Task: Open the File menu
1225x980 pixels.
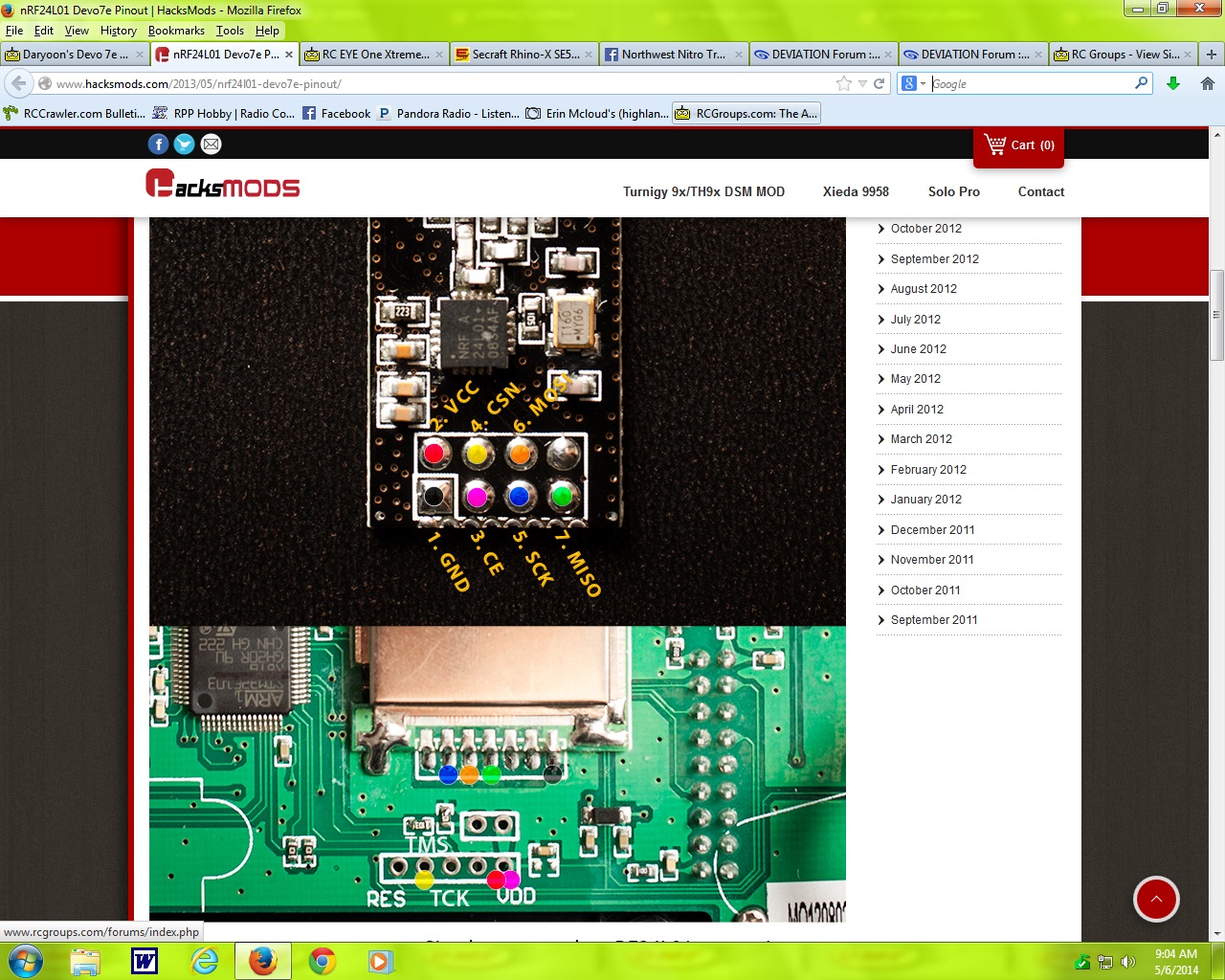Action: pyautogui.click(x=14, y=31)
